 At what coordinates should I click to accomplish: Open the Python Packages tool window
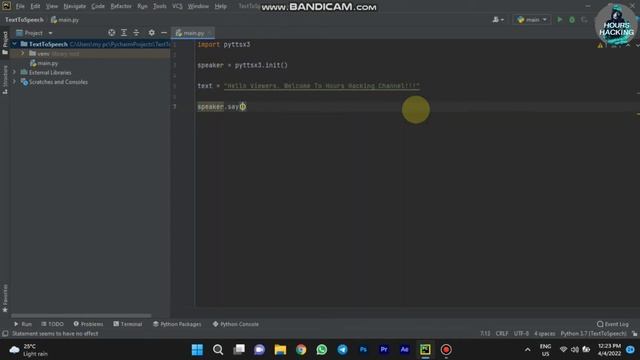[x=177, y=324]
